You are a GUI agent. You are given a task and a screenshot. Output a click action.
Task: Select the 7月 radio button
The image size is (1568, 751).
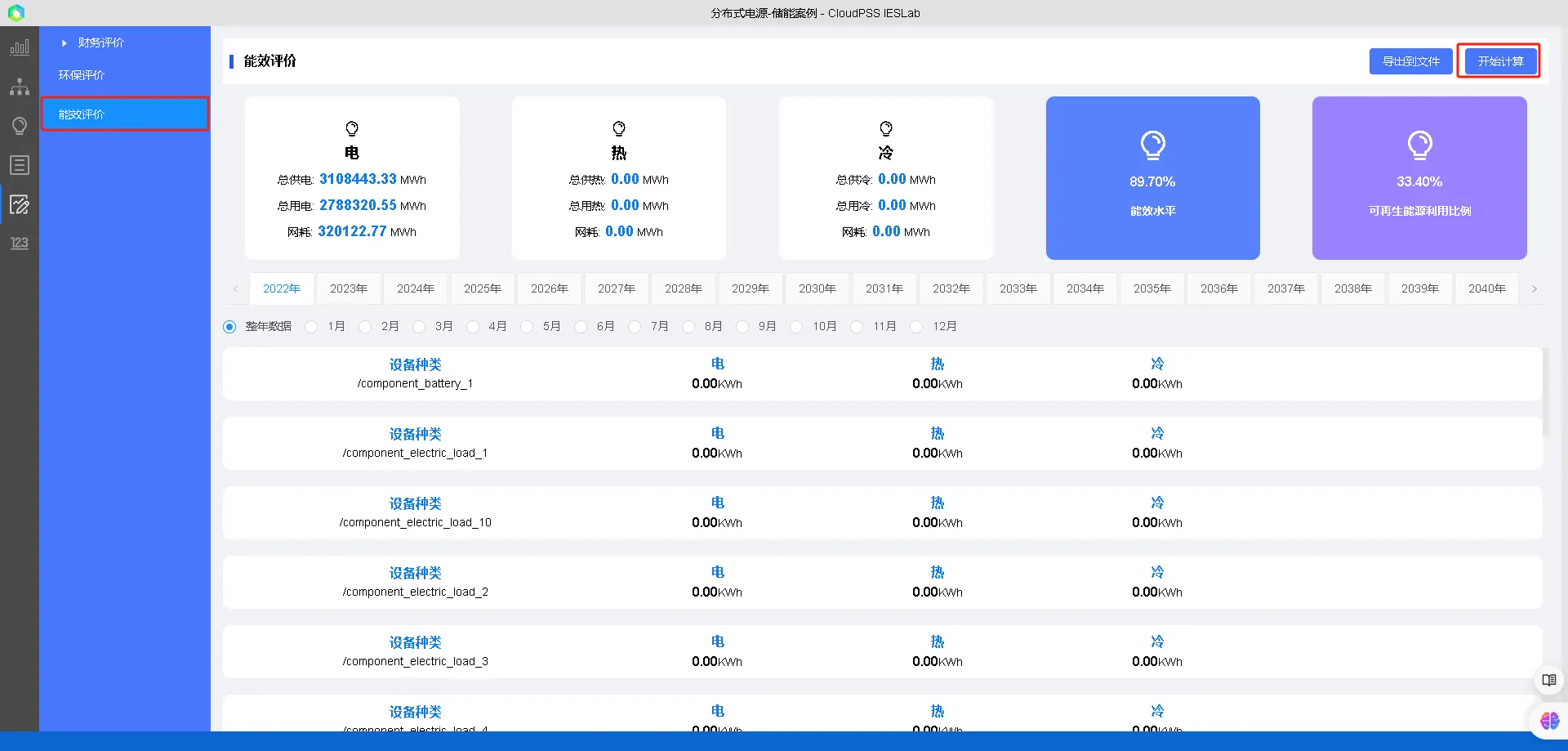tap(635, 327)
